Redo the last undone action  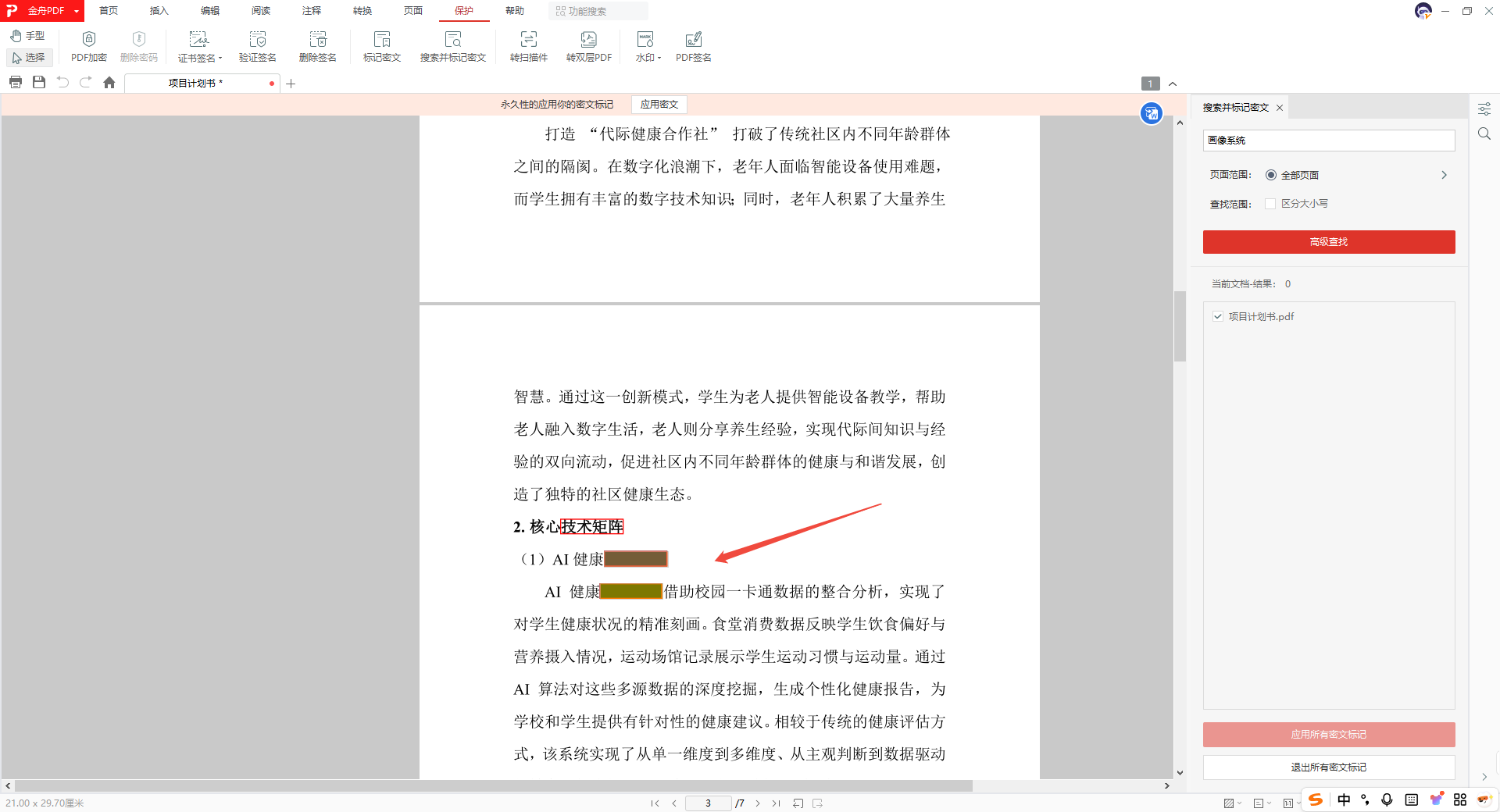(86, 82)
